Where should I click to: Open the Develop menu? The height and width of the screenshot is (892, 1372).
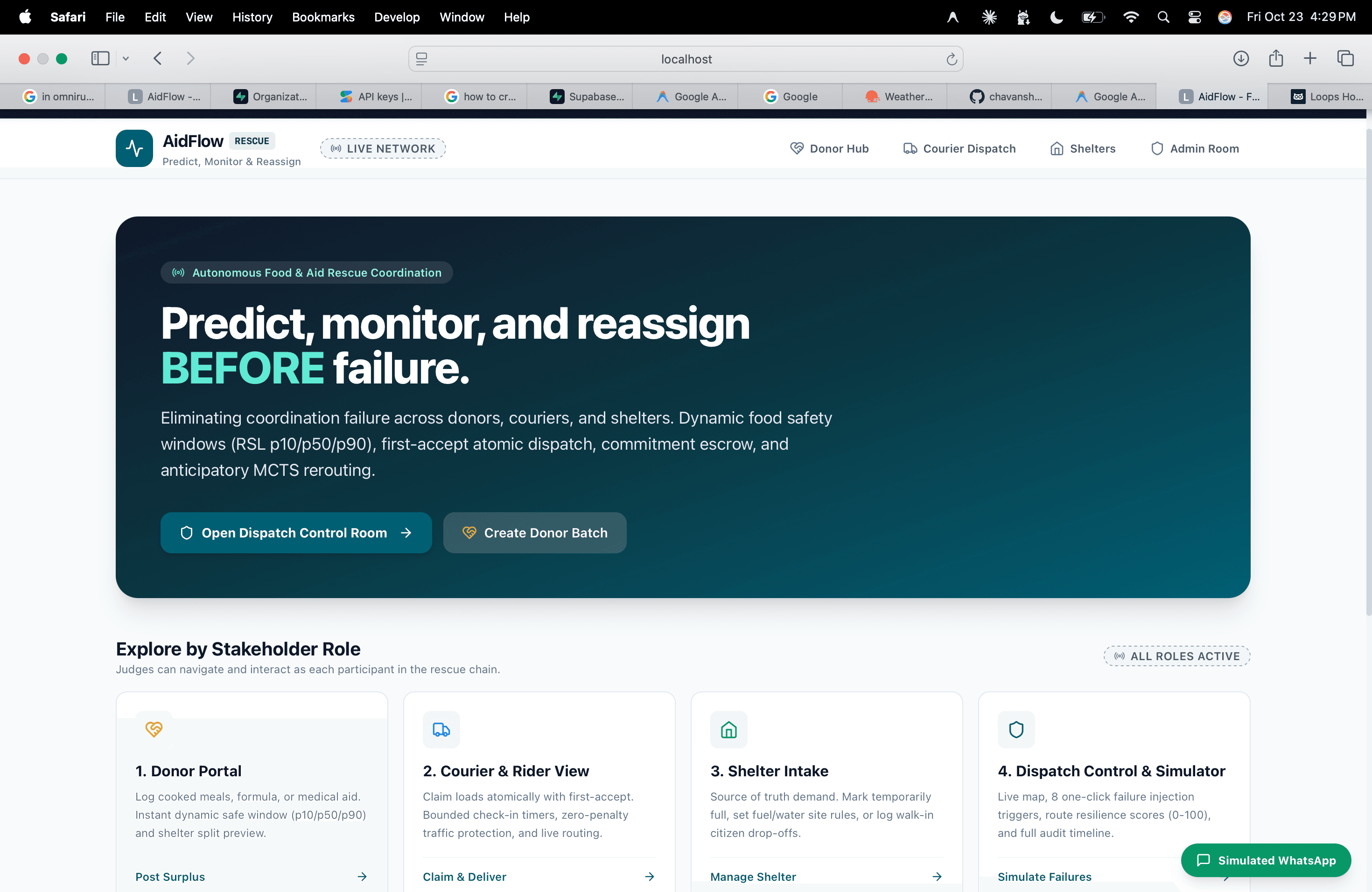(x=397, y=17)
